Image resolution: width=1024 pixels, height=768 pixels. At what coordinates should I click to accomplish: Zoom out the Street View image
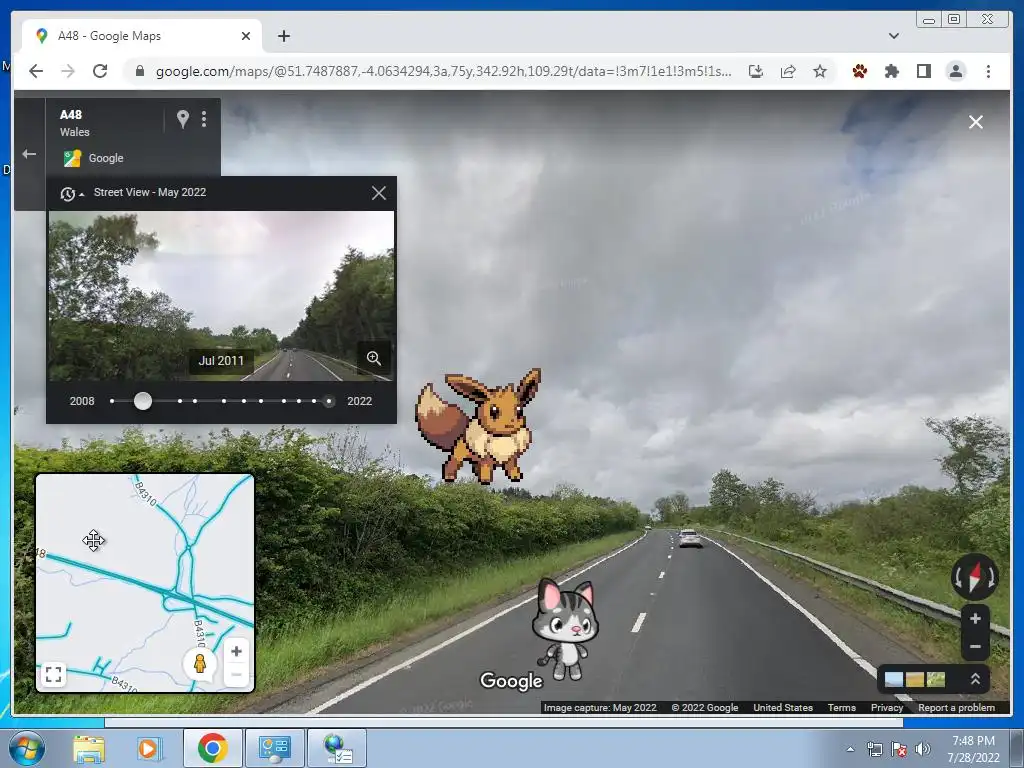975,647
